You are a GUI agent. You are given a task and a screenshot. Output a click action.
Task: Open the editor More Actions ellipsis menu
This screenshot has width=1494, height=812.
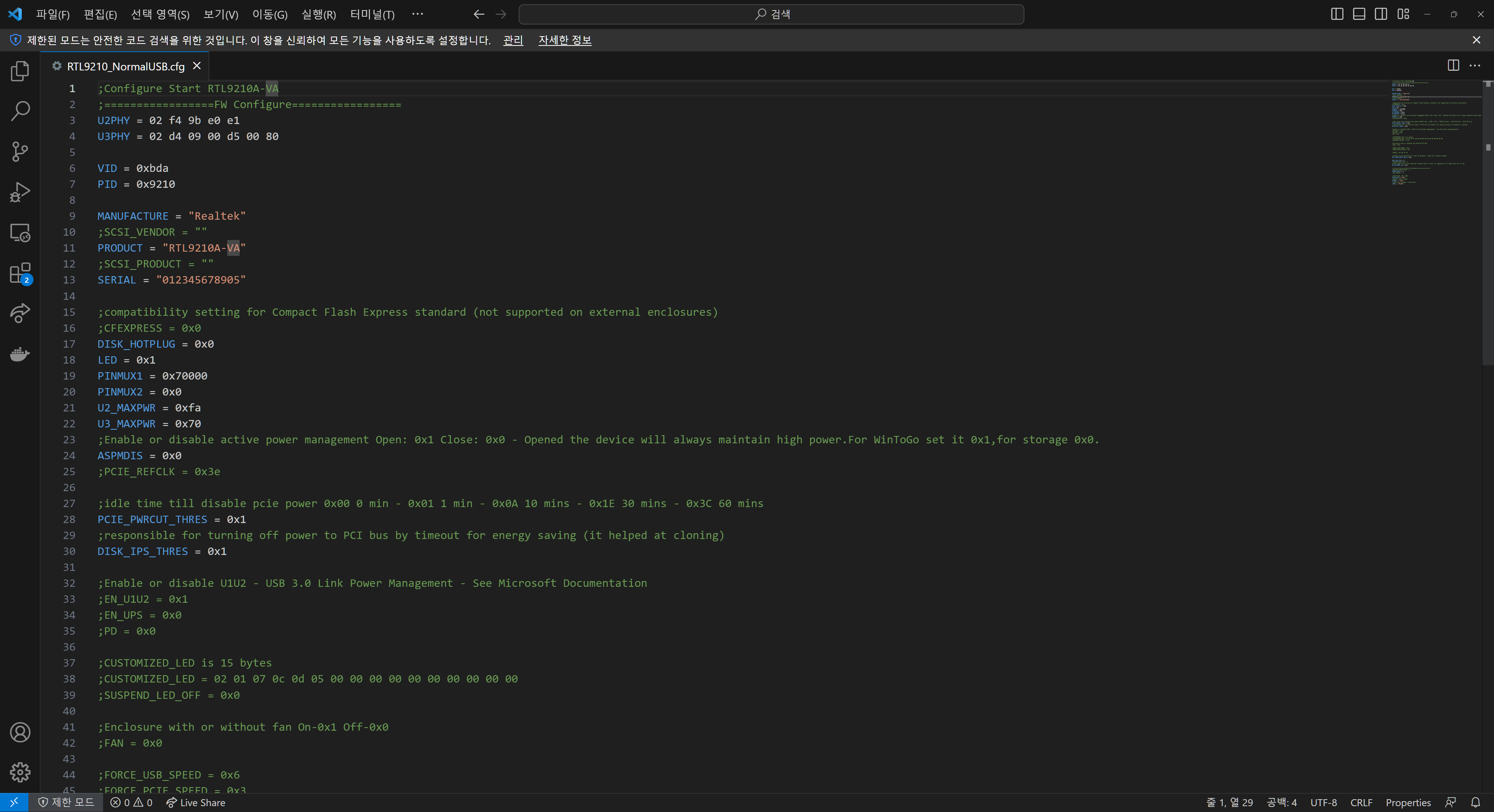[1475, 65]
